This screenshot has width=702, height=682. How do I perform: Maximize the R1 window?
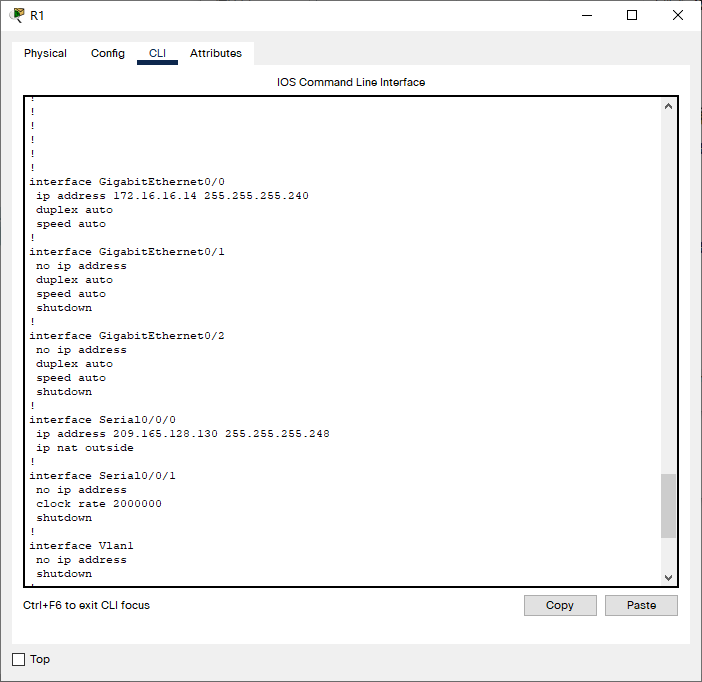tap(632, 15)
